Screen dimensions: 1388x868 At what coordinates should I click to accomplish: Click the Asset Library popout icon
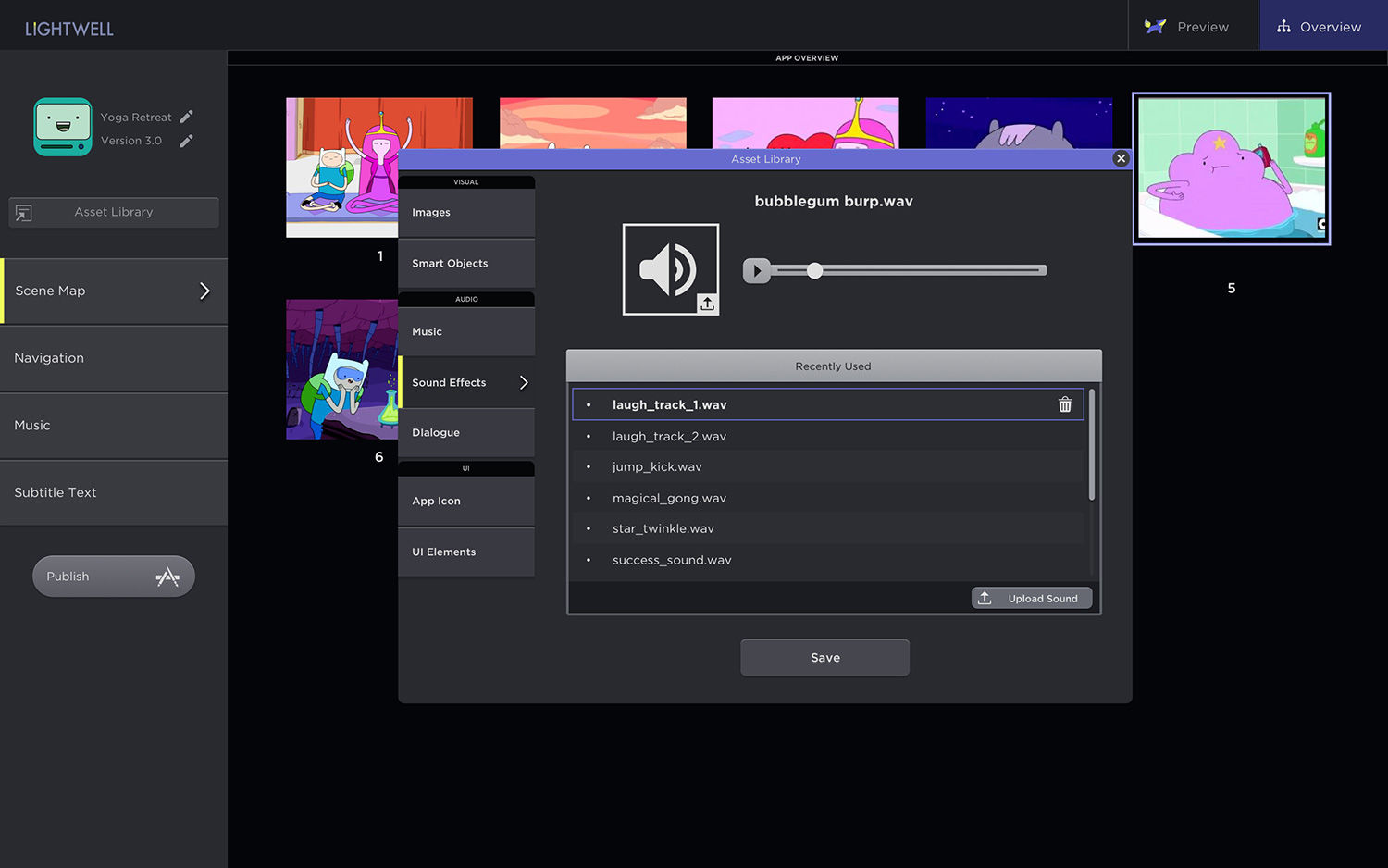24,213
